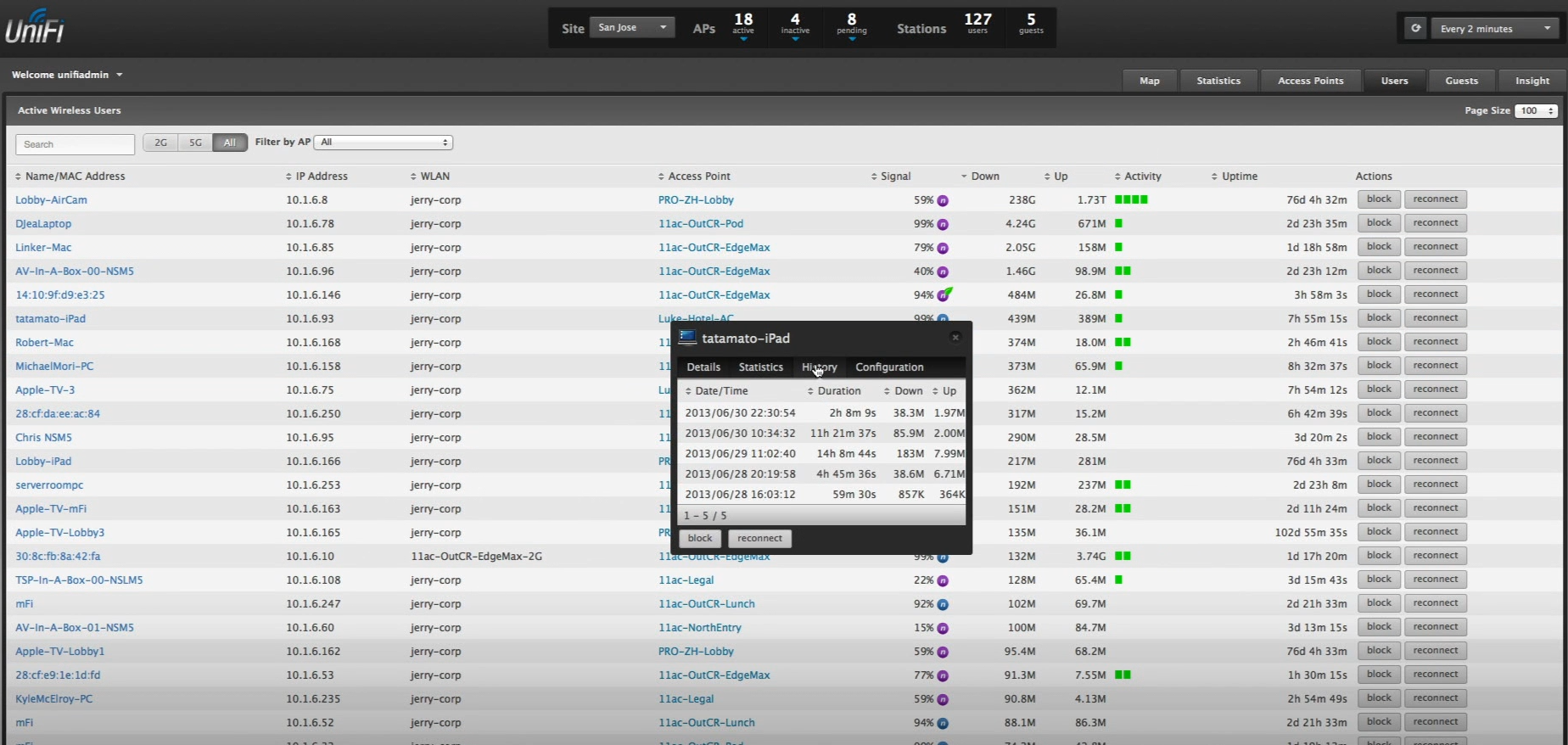Screen dimensions: 1568x745
Task: Select the All band filter
Action: point(230,143)
